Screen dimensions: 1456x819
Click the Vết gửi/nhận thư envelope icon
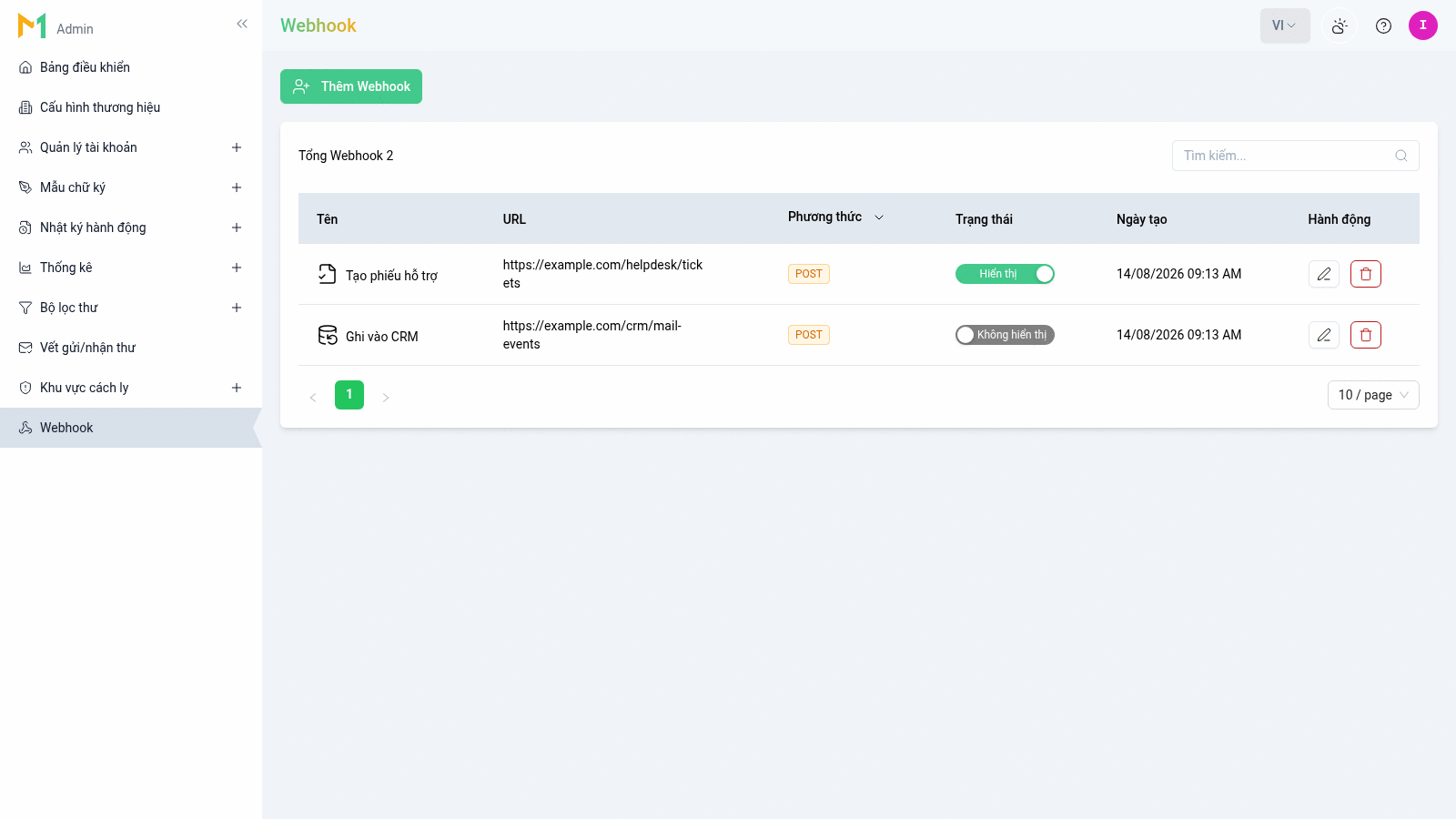click(25, 348)
